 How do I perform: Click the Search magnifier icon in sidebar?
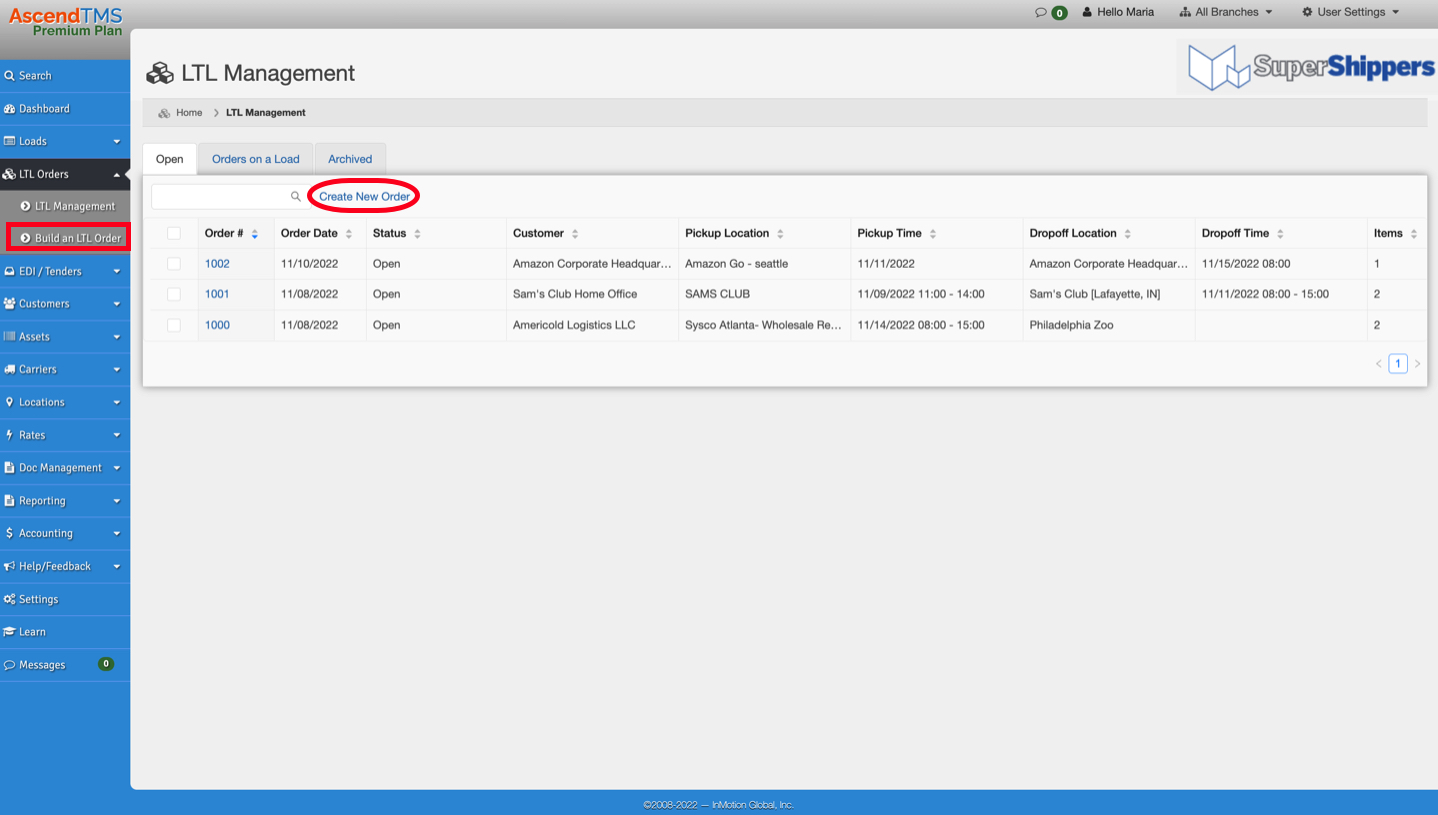9,76
